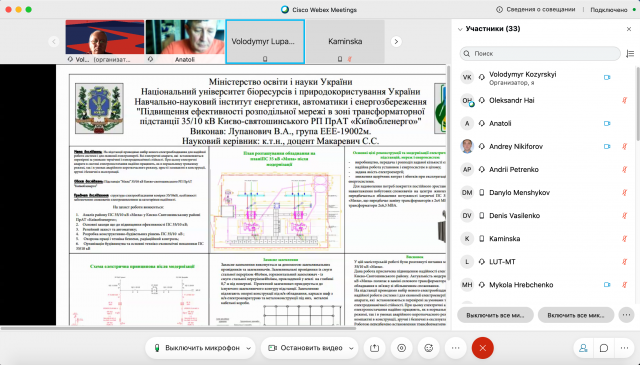
Task: Toggle Andrii Petrenko's muted microphone icon
Action: (x=624, y=169)
